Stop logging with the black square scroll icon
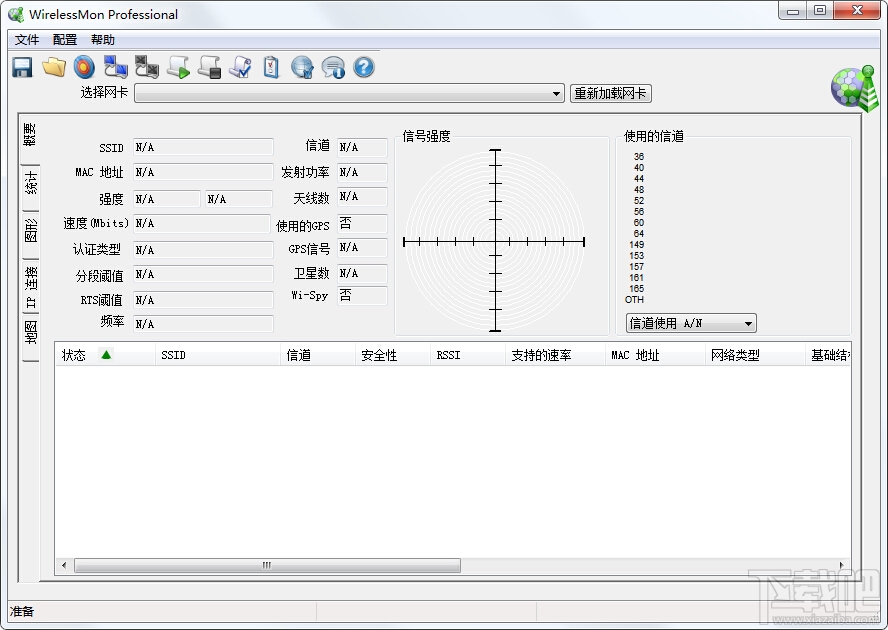 [x=209, y=67]
